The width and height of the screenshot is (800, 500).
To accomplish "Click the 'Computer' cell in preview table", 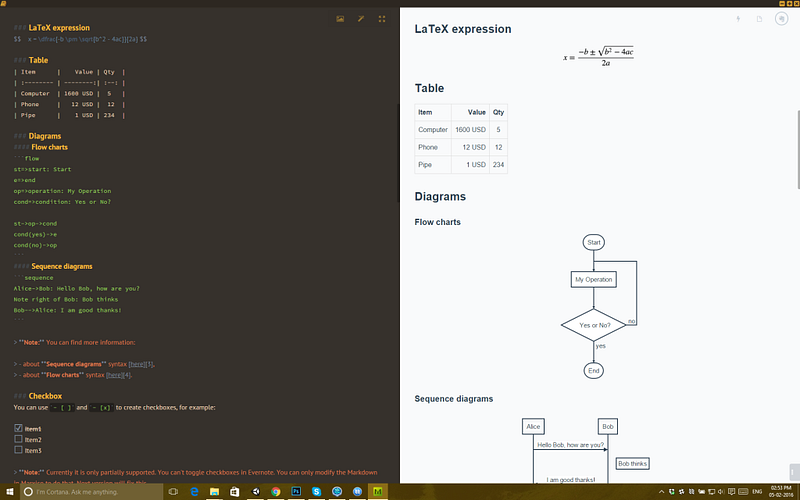I will point(433,130).
